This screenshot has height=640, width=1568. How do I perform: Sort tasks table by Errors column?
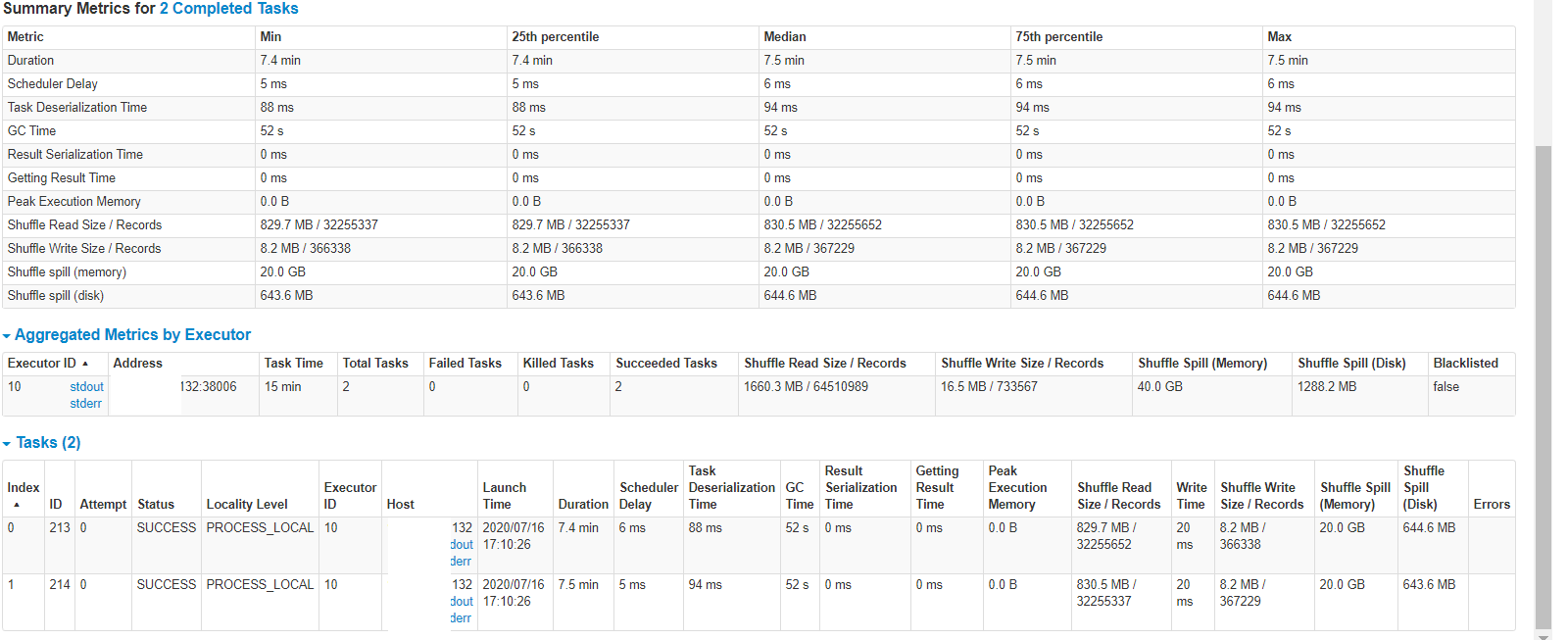coord(1492,505)
